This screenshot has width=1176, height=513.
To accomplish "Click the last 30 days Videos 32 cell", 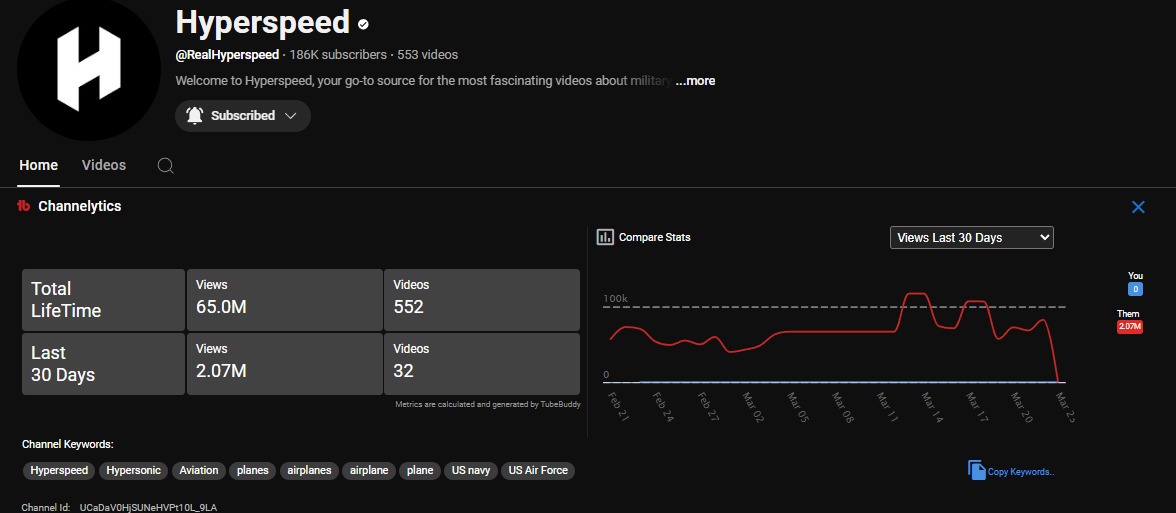I will 482,364.
